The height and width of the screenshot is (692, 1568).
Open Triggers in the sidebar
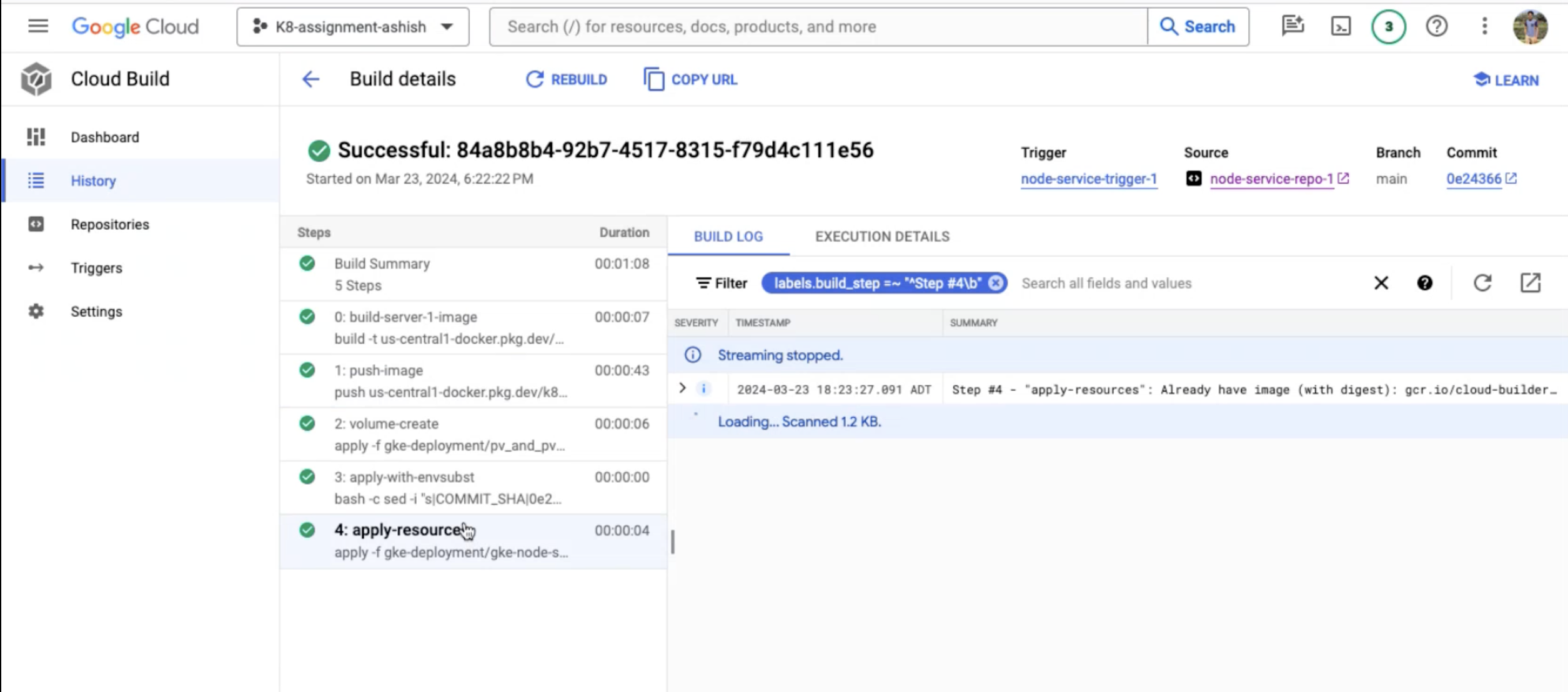point(96,268)
